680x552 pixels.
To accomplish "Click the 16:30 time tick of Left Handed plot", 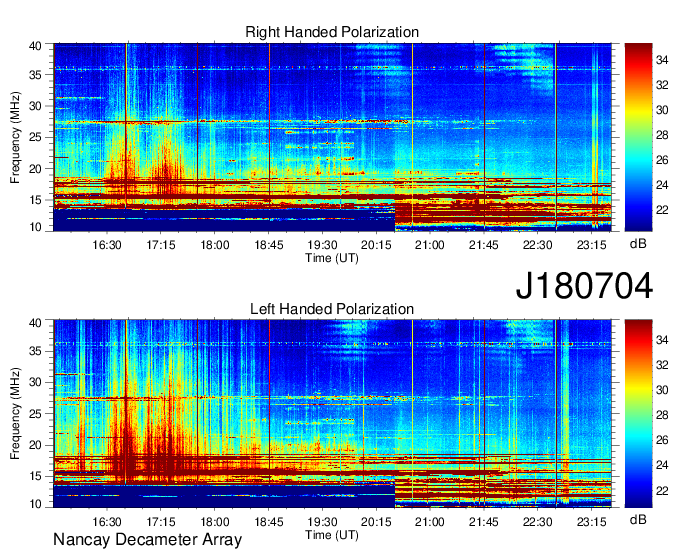I will pyautogui.click(x=107, y=522).
